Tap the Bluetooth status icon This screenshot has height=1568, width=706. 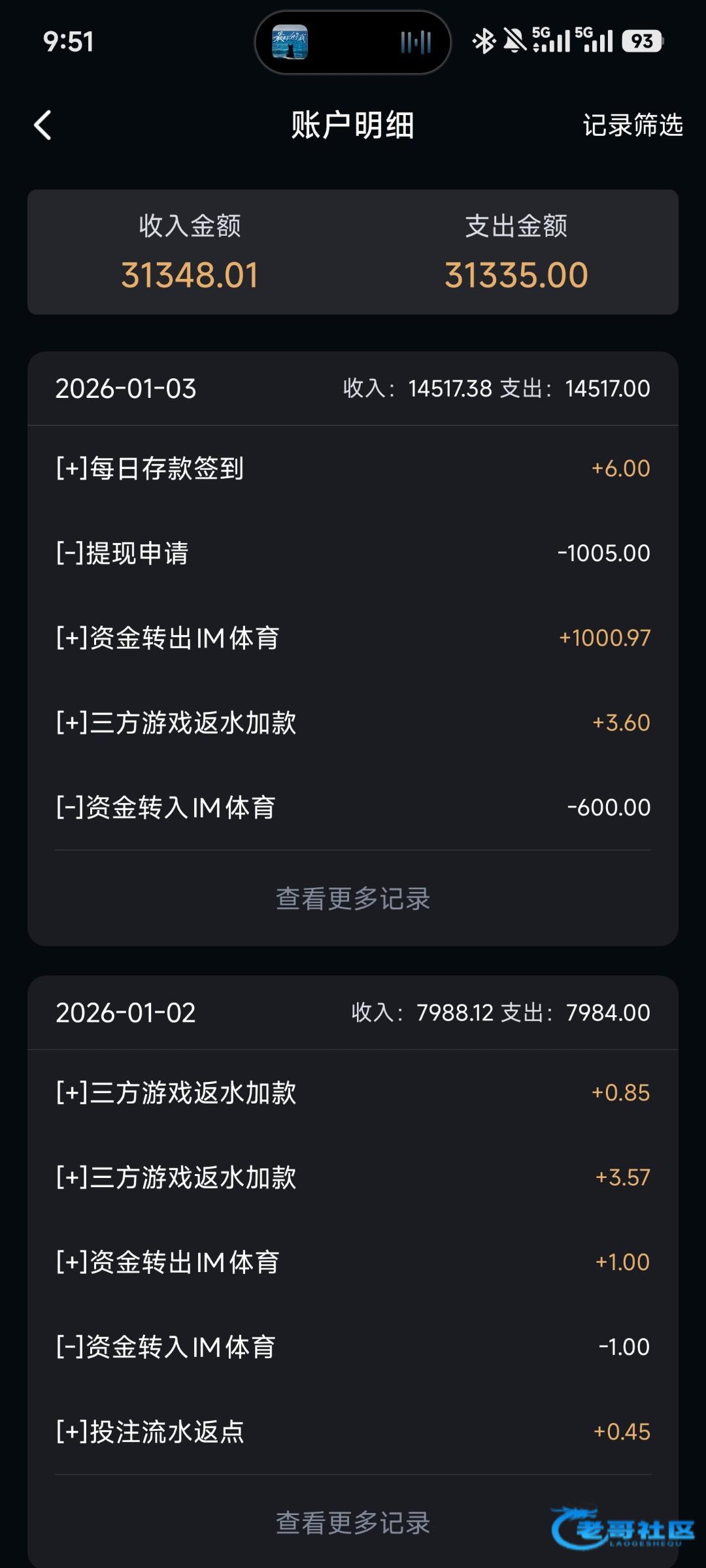point(484,41)
